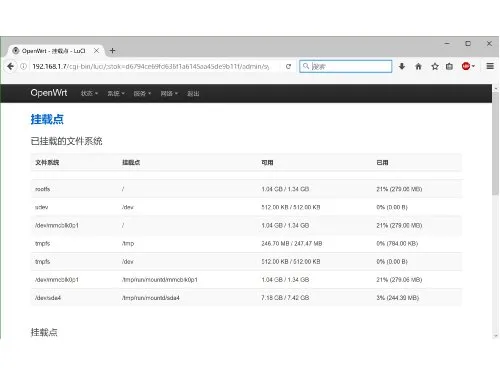The height and width of the screenshot is (375, 500).
Task: Select the OpenWrt - 挂载点 - LuCI tab
Action: click(x=55, y=51)
